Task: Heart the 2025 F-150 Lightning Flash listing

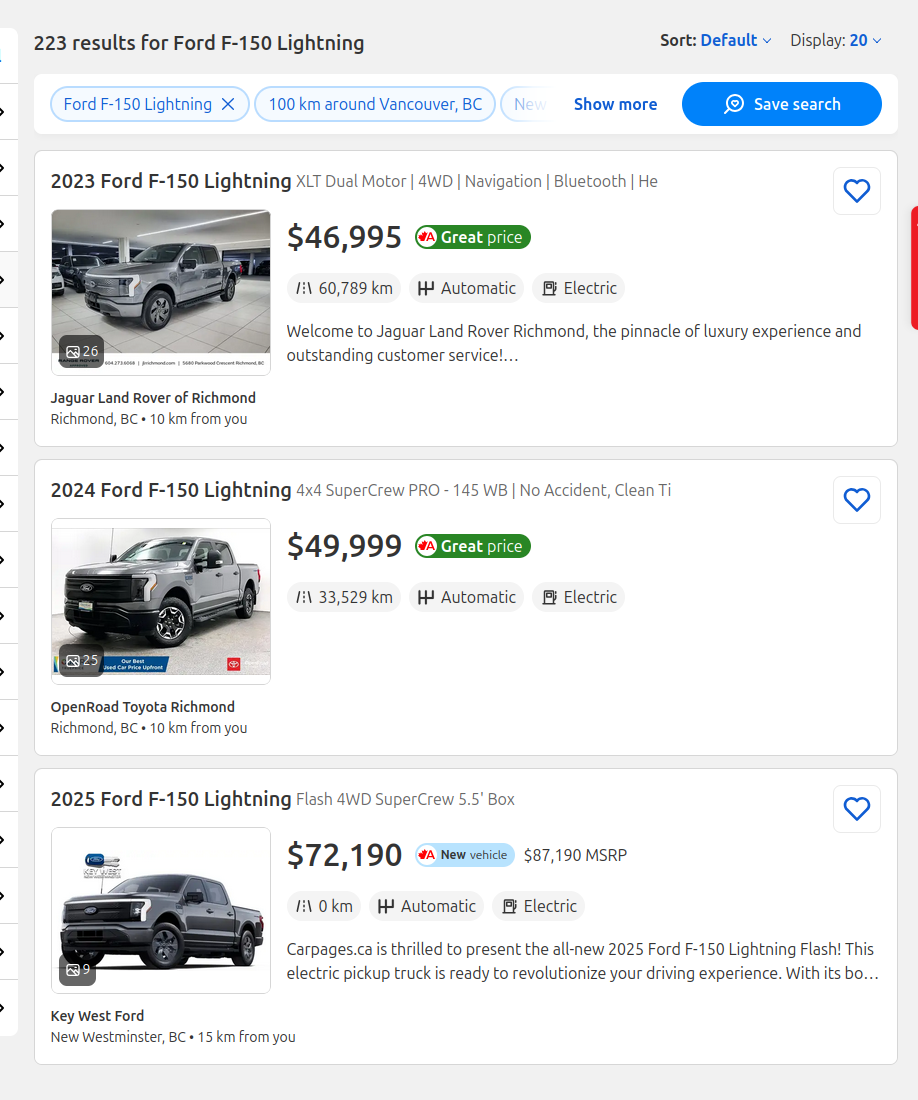Action: pos(856,809)
